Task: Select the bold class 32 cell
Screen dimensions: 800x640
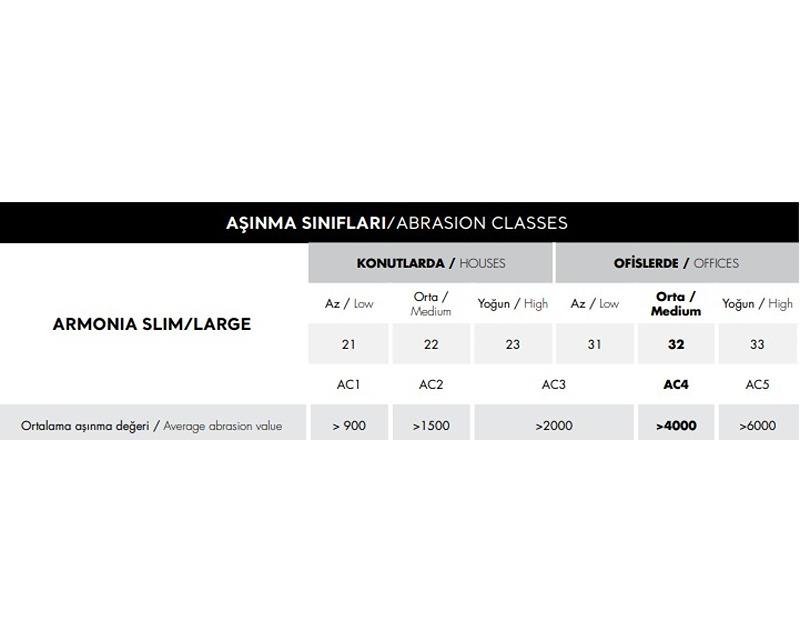Action: click(x=676, y=344)
